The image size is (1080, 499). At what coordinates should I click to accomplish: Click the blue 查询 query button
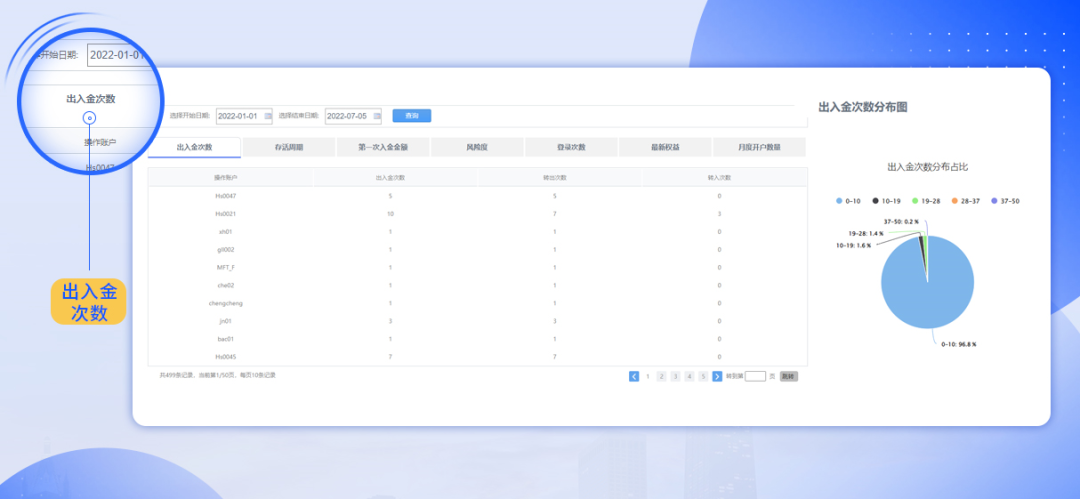coord(411,116)
